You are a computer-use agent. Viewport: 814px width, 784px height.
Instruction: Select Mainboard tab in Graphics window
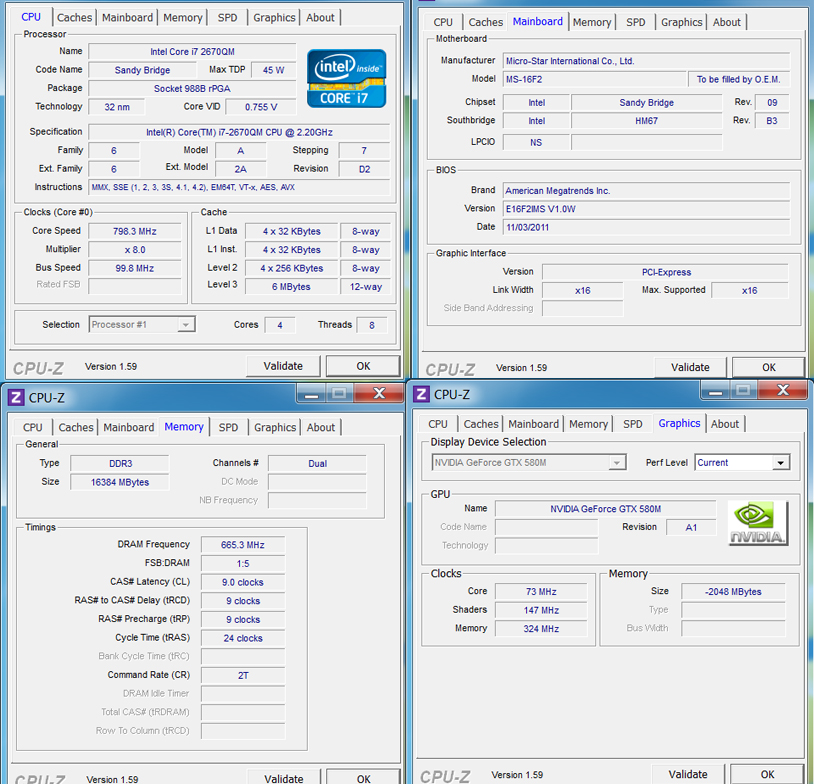tap(533, 424)
